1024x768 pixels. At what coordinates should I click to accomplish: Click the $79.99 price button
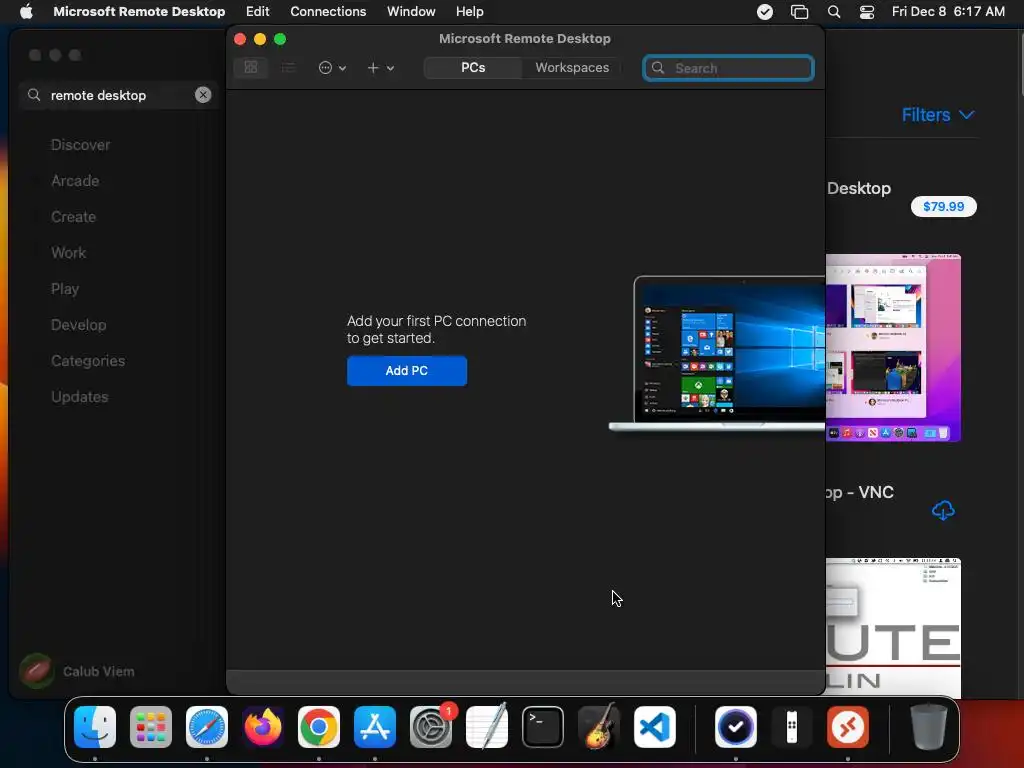click(x=944, y=206)
